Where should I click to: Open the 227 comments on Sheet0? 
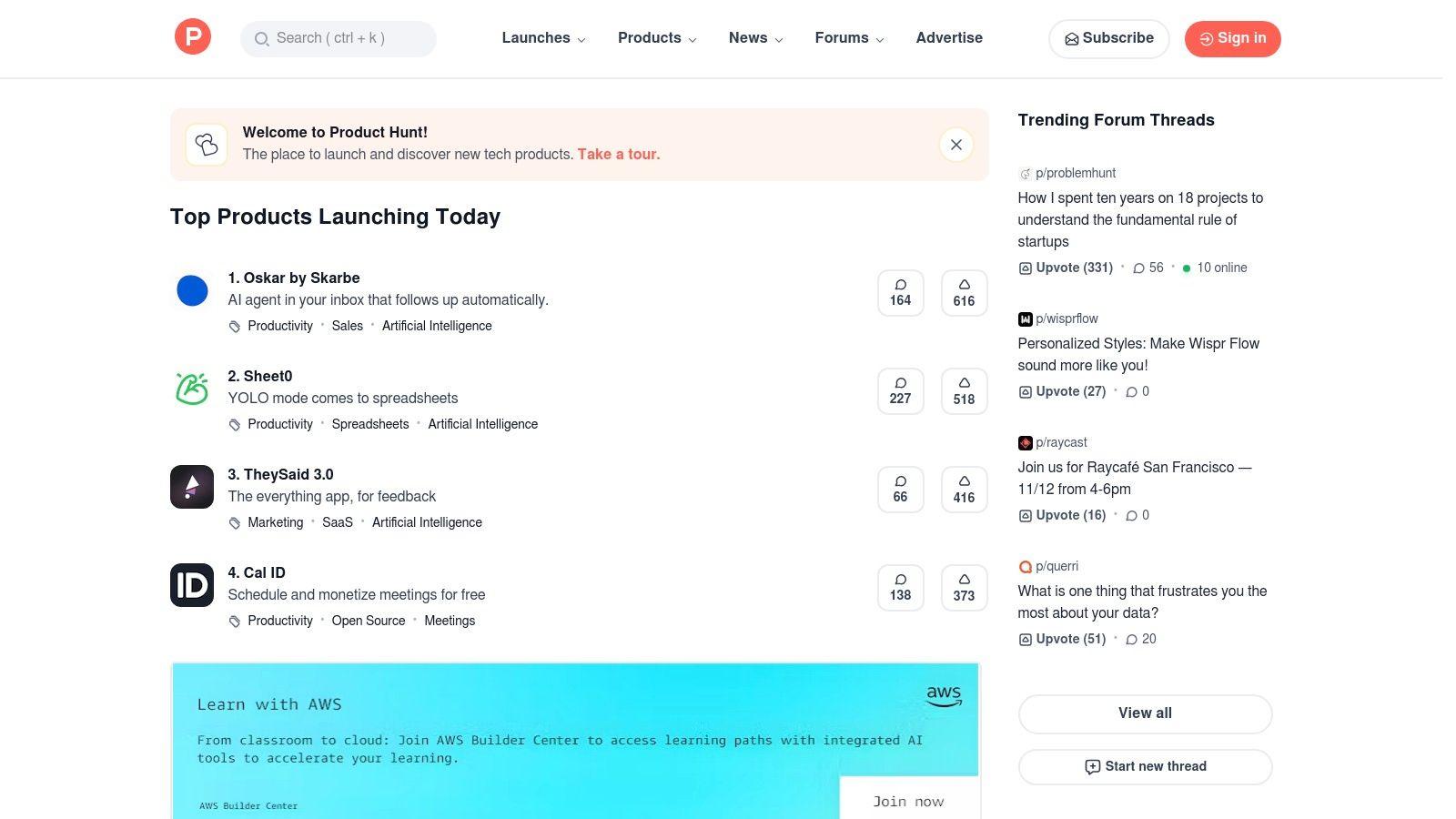pos(901,391)
